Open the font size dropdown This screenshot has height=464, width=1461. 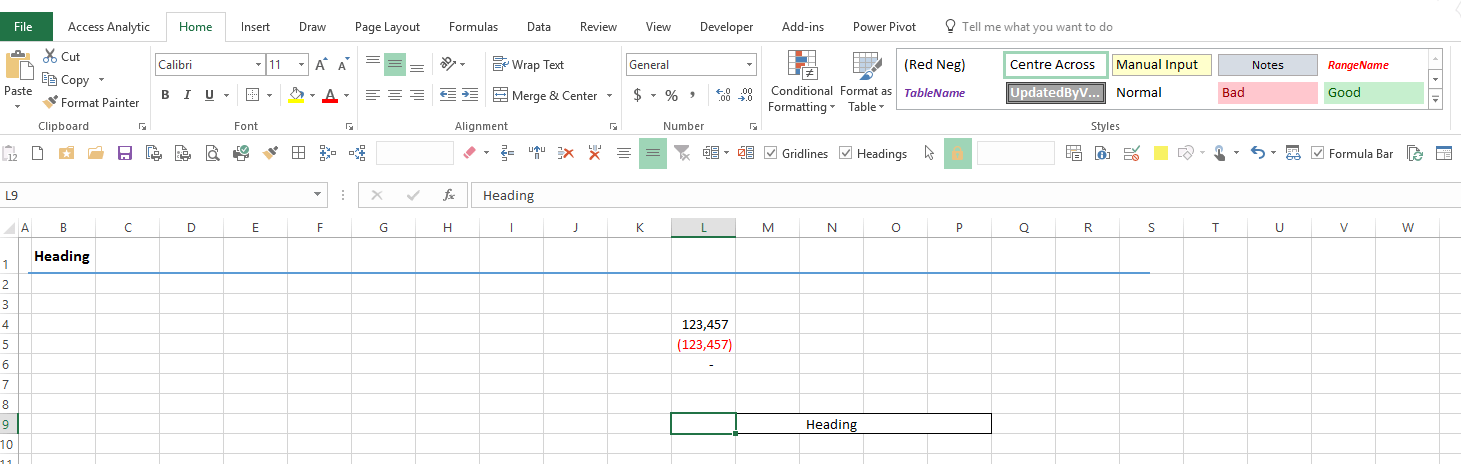[x=302, y=65]
